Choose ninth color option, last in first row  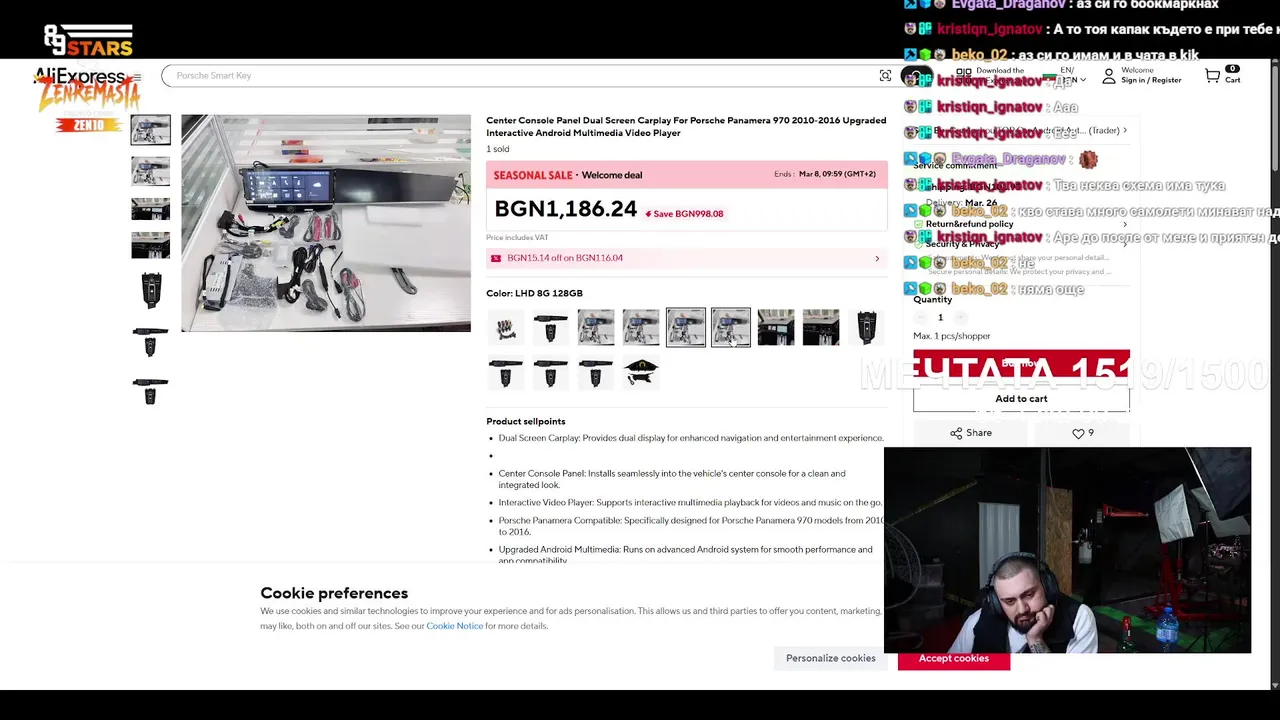[866, 327]
